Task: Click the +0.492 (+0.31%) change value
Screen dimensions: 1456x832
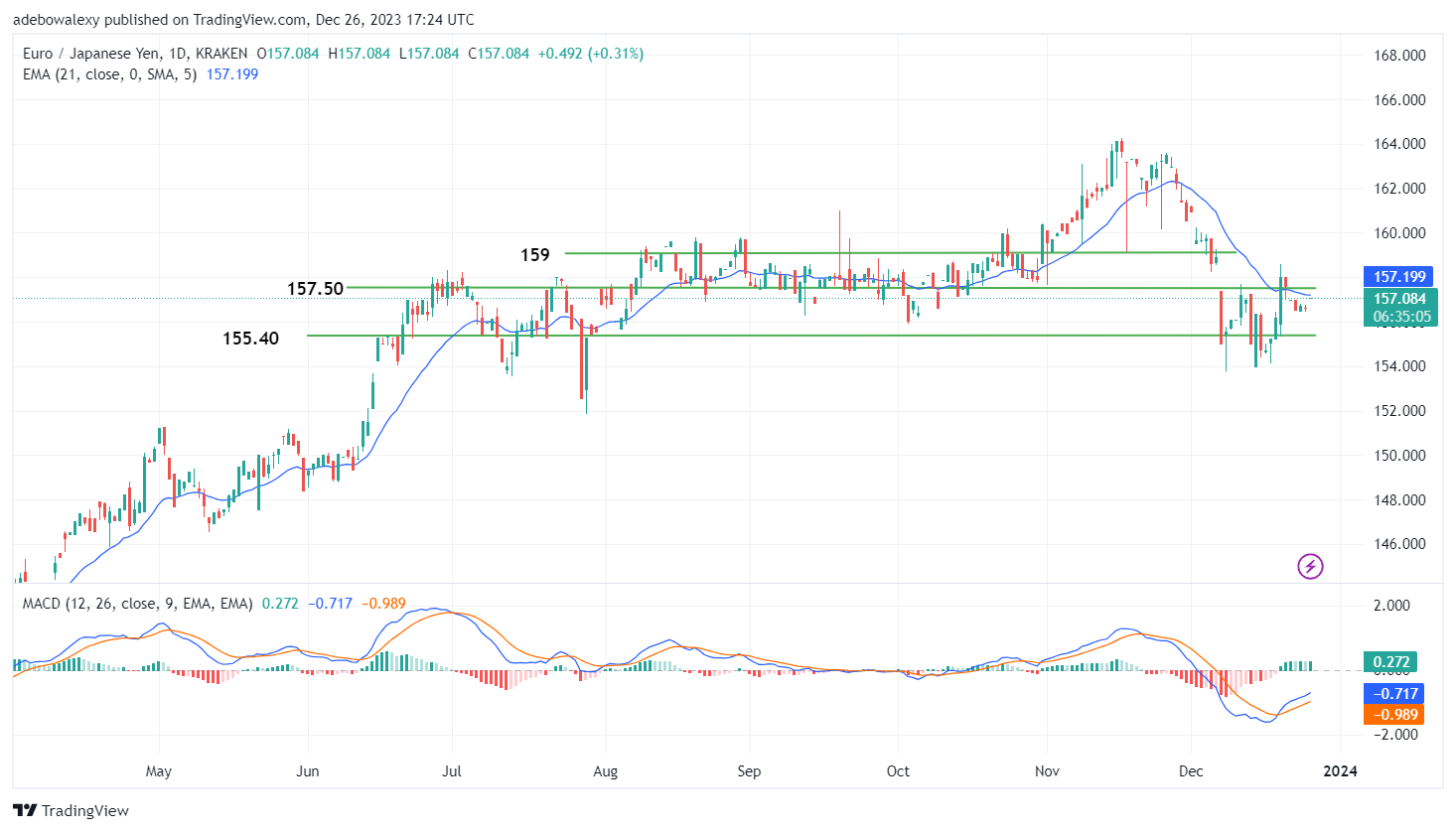Action: [x=590, y=54]
